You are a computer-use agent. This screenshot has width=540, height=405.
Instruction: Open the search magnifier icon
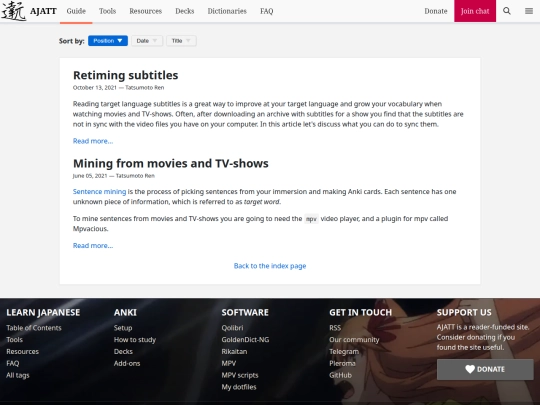point(507,11)
